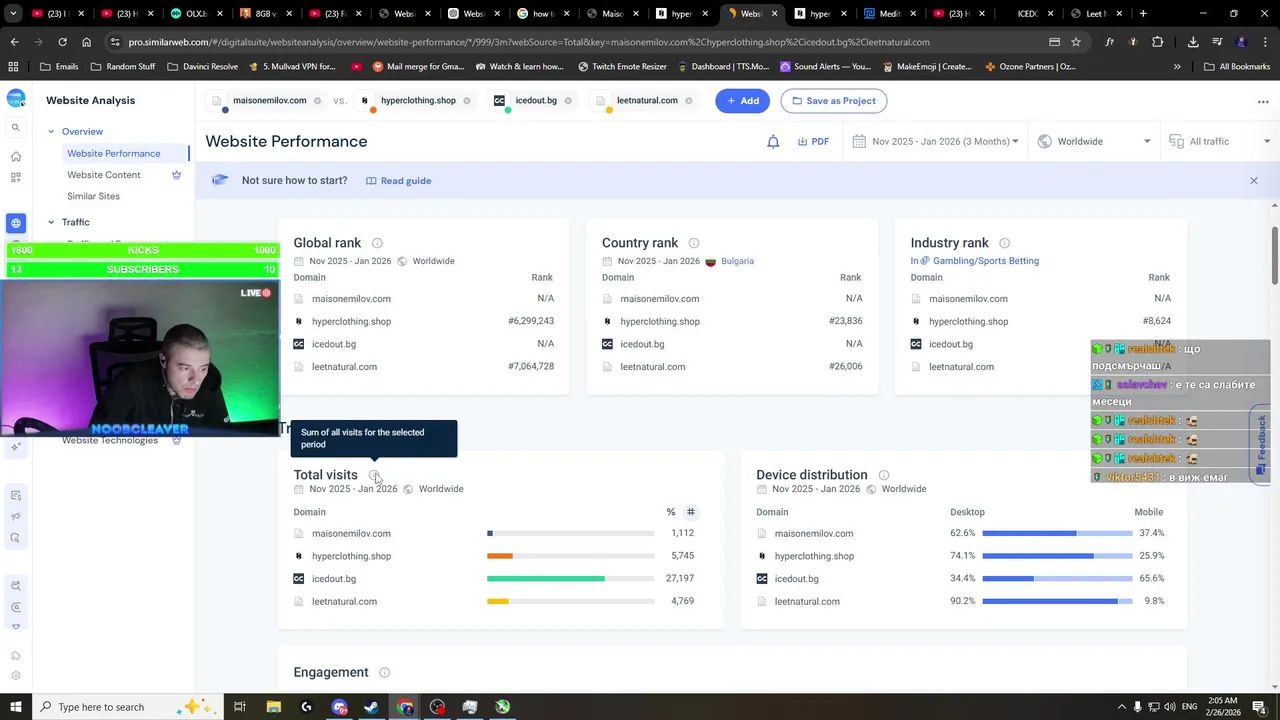Open Chrome extensions puzzle icon
The image size is (1280, 720).
pos(1158,42)
